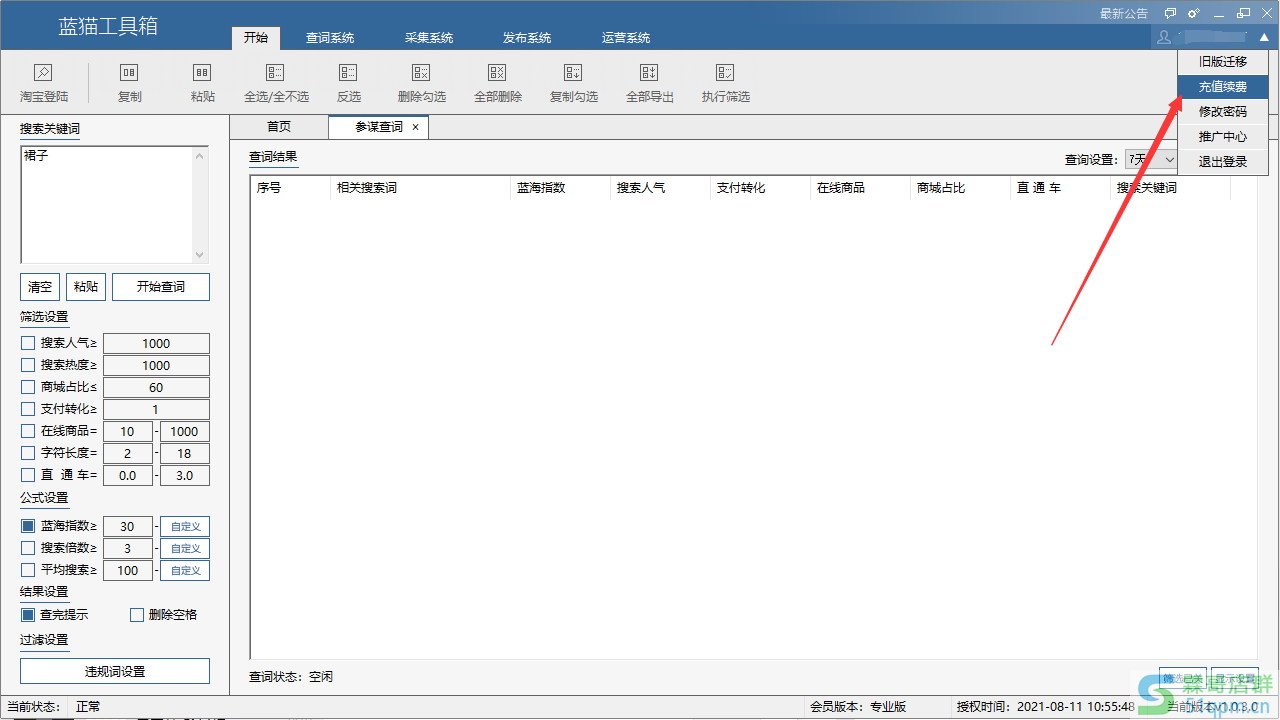Select 充值续费 from account menu

tap(1222, 87)
